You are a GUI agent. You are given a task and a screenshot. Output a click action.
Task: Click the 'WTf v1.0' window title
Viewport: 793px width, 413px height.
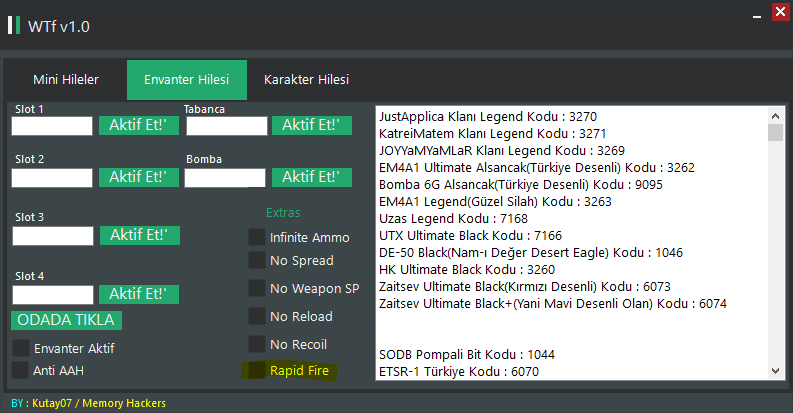point(59,26)
